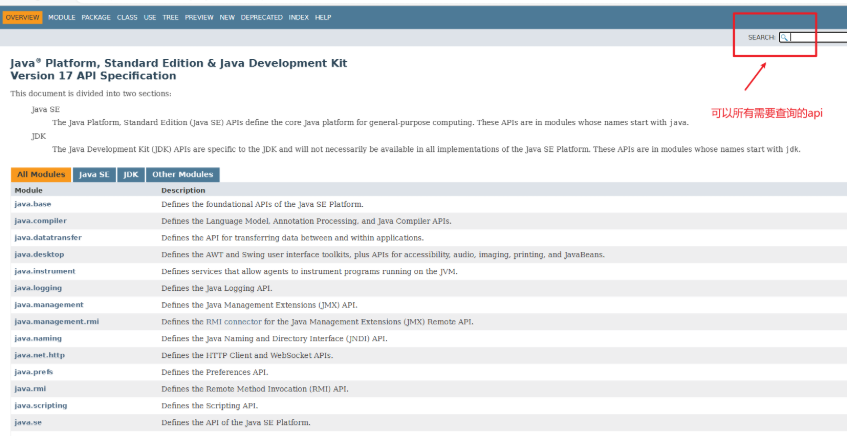Click the Version 17 API Specification heading
The image size is (847, 436).
click(x=93, y=76)
